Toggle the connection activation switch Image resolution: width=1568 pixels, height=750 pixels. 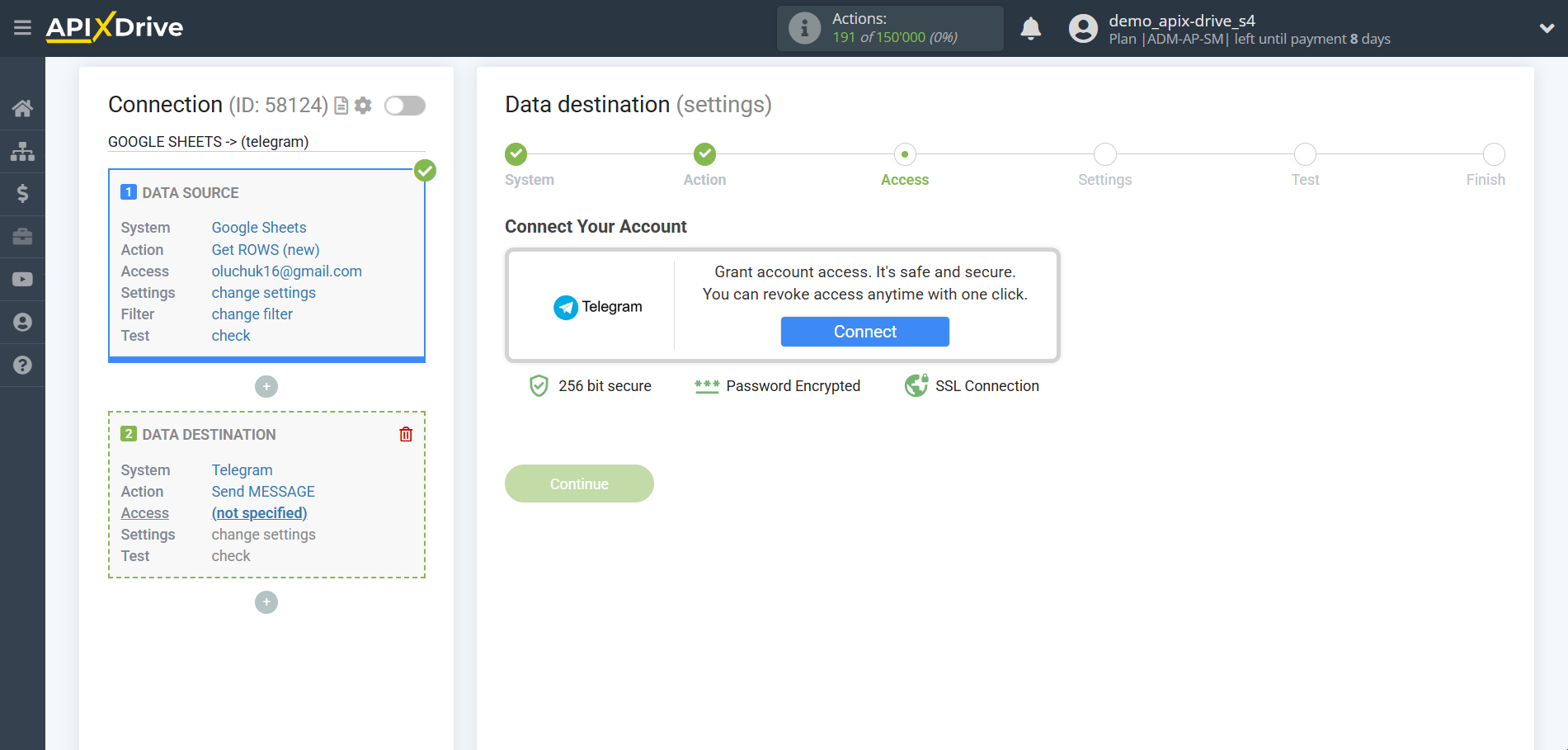(x=404, y=106)
